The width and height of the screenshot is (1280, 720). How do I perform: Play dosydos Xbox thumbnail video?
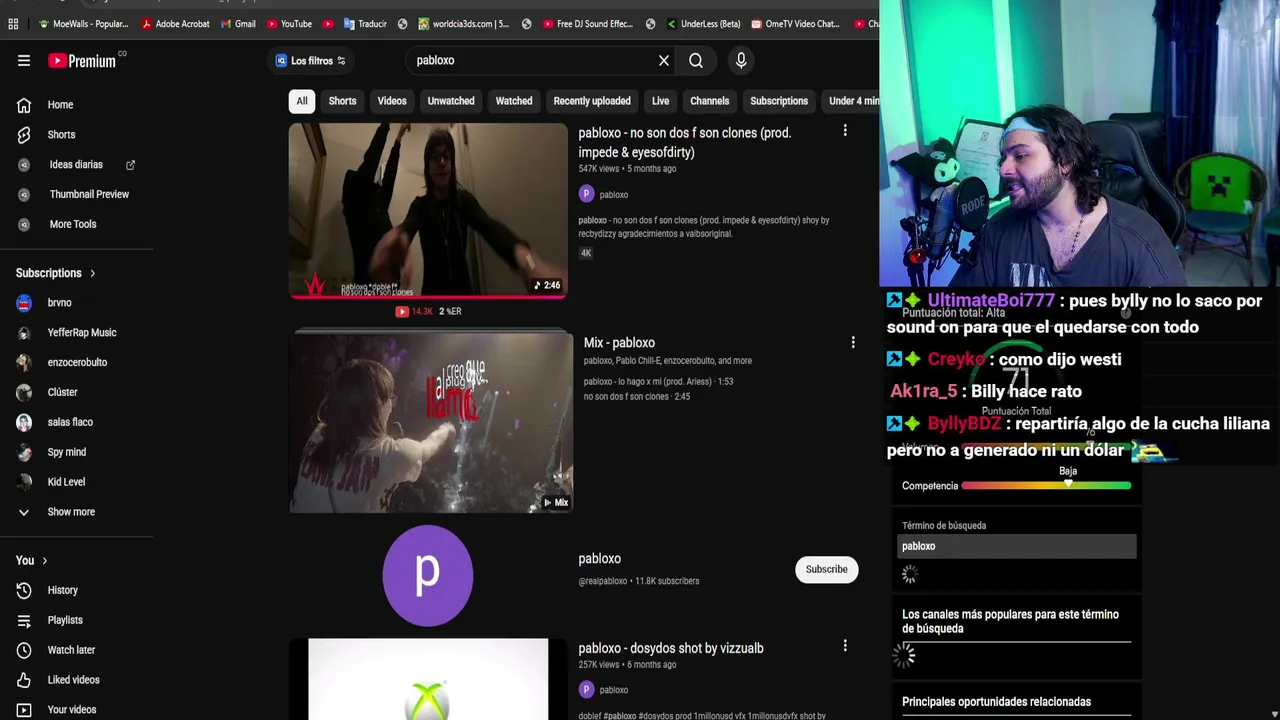pyautogui.click(x=428, y=680)
